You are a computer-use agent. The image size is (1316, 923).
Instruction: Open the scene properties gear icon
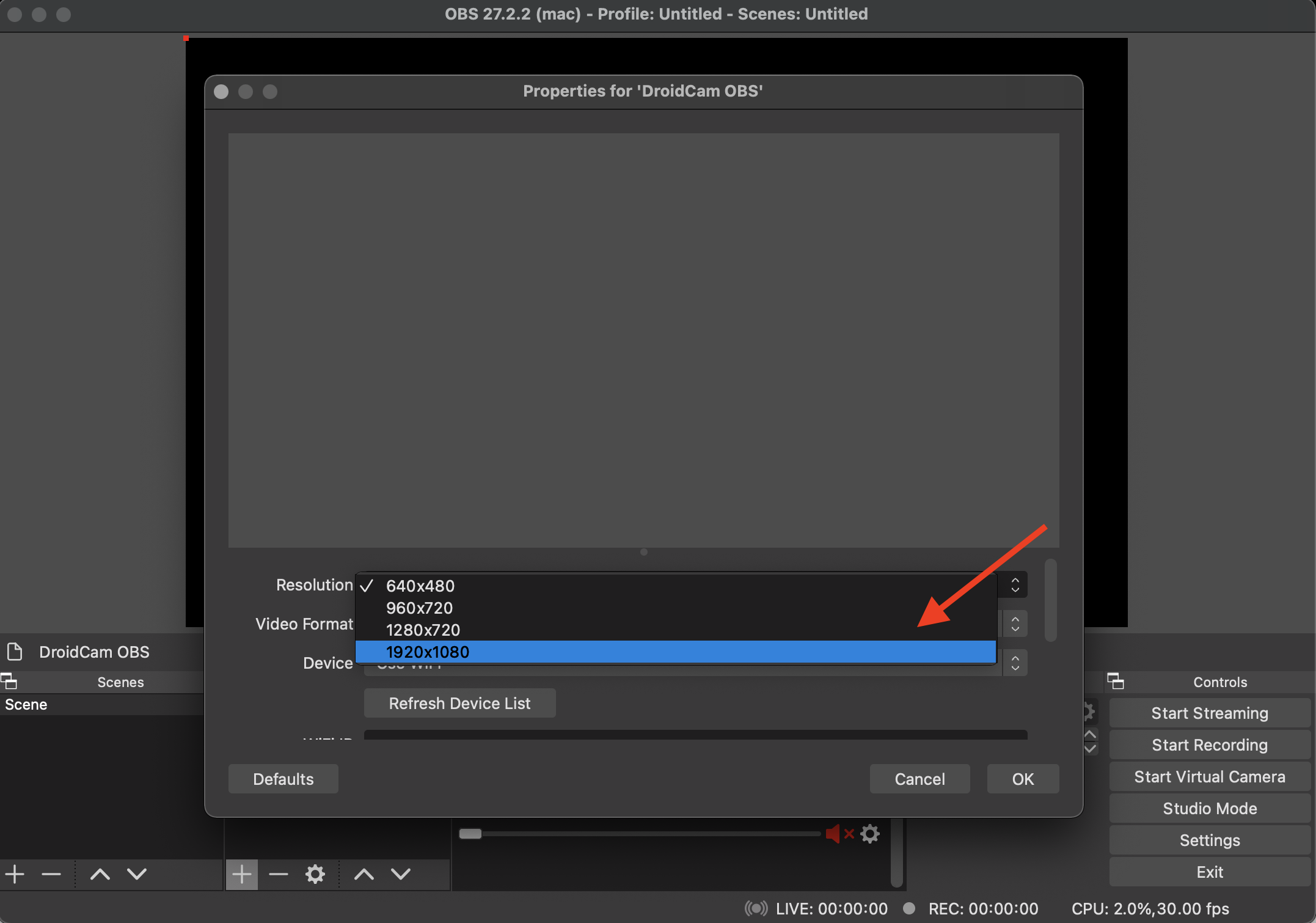(315, 873)
